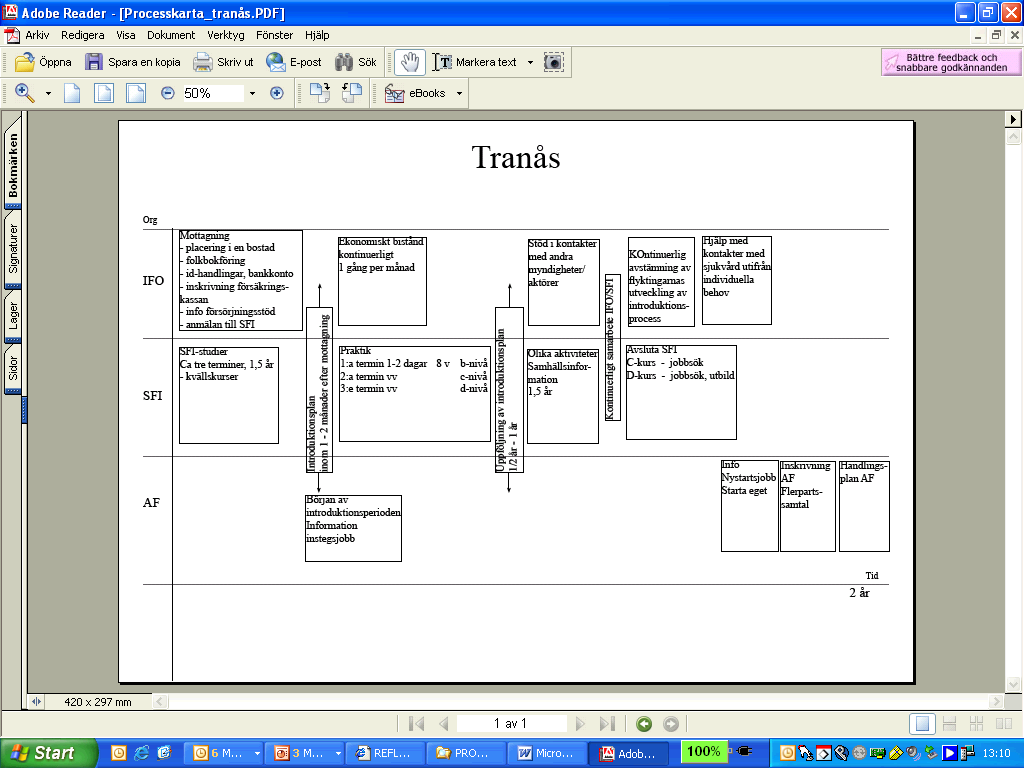This screenshot has height=768, width=1024.
Task: Click vertical scrollbar down arrow
Action: point(1013,684)
